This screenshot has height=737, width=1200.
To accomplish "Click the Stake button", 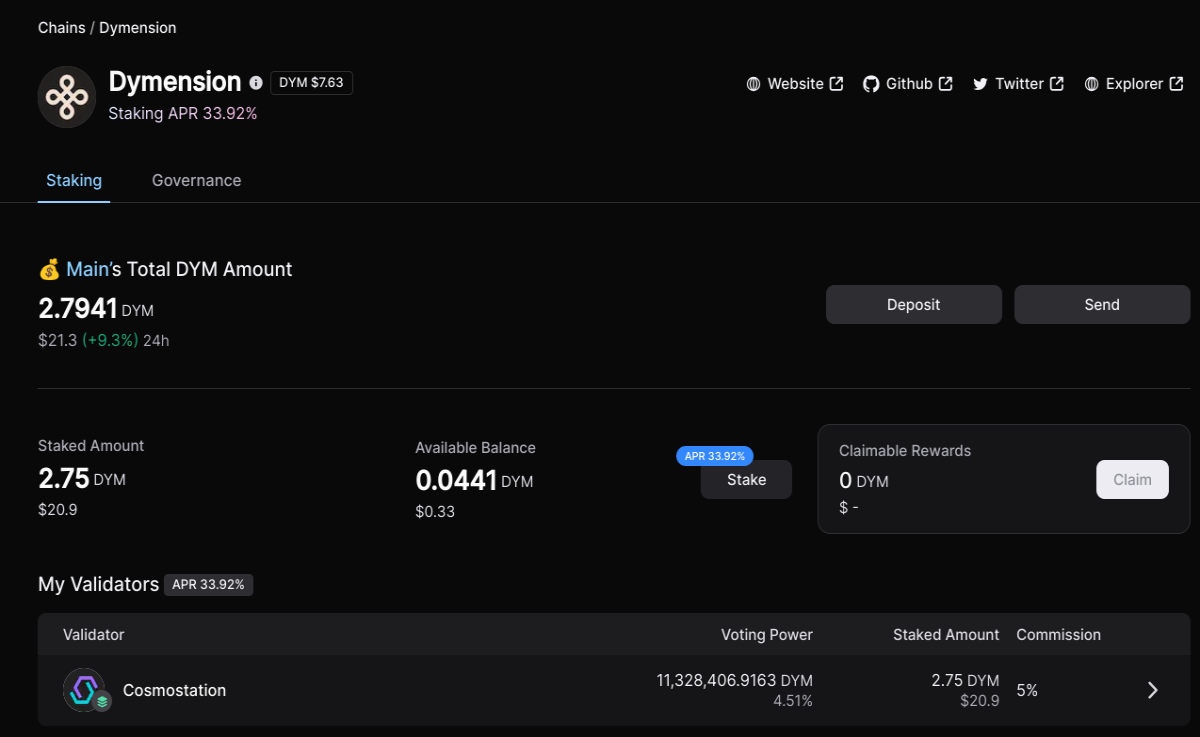I will (x=746, y=480).
